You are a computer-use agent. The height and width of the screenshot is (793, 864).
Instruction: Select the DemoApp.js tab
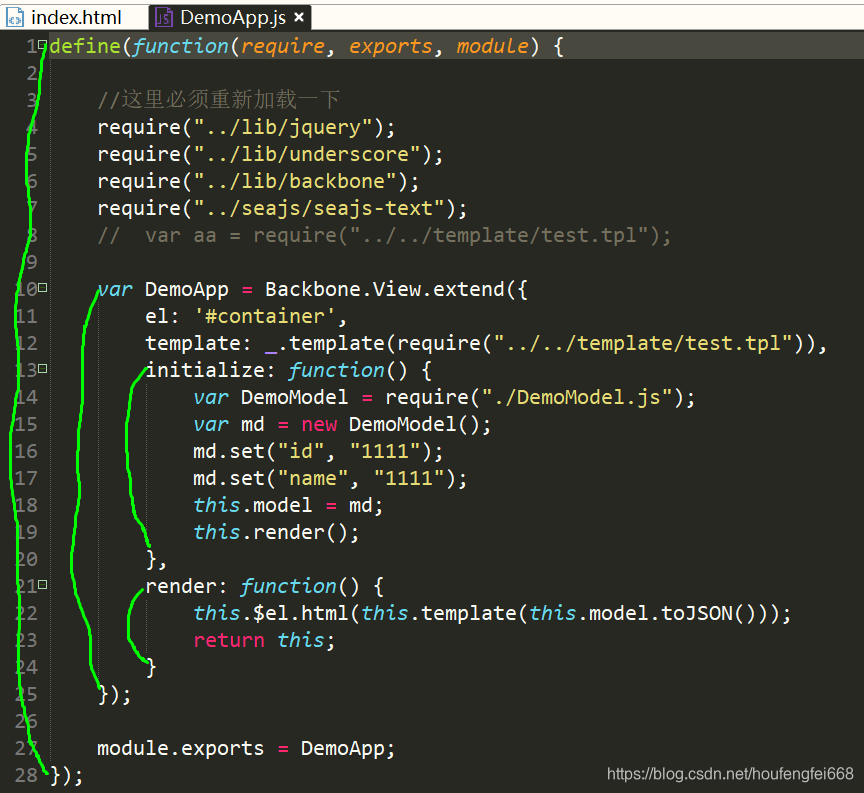(231, 18)
